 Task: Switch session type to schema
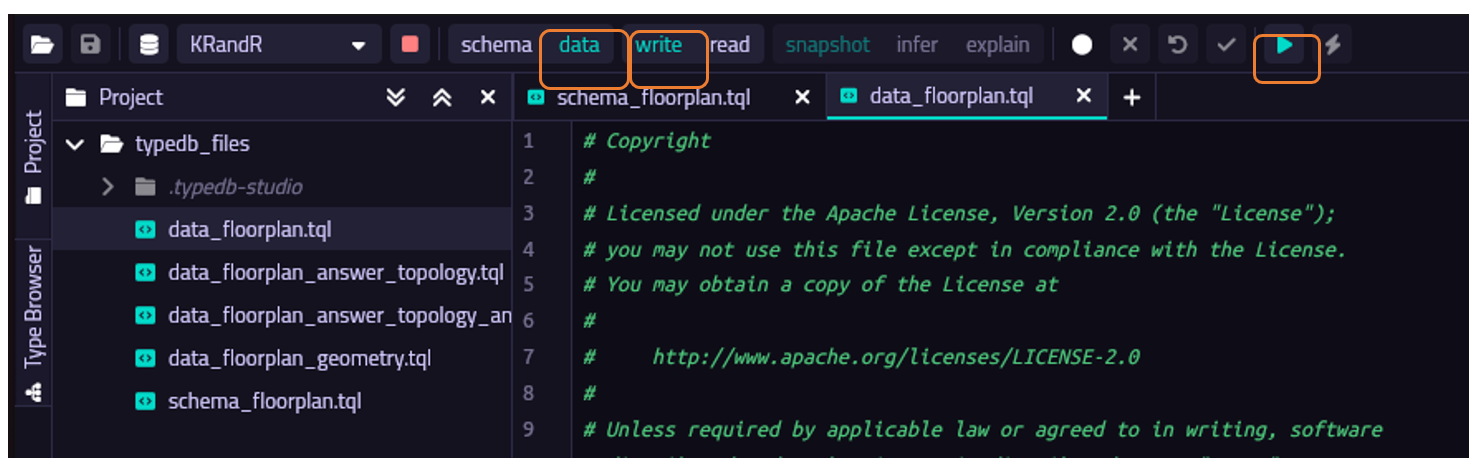[496, 45]
